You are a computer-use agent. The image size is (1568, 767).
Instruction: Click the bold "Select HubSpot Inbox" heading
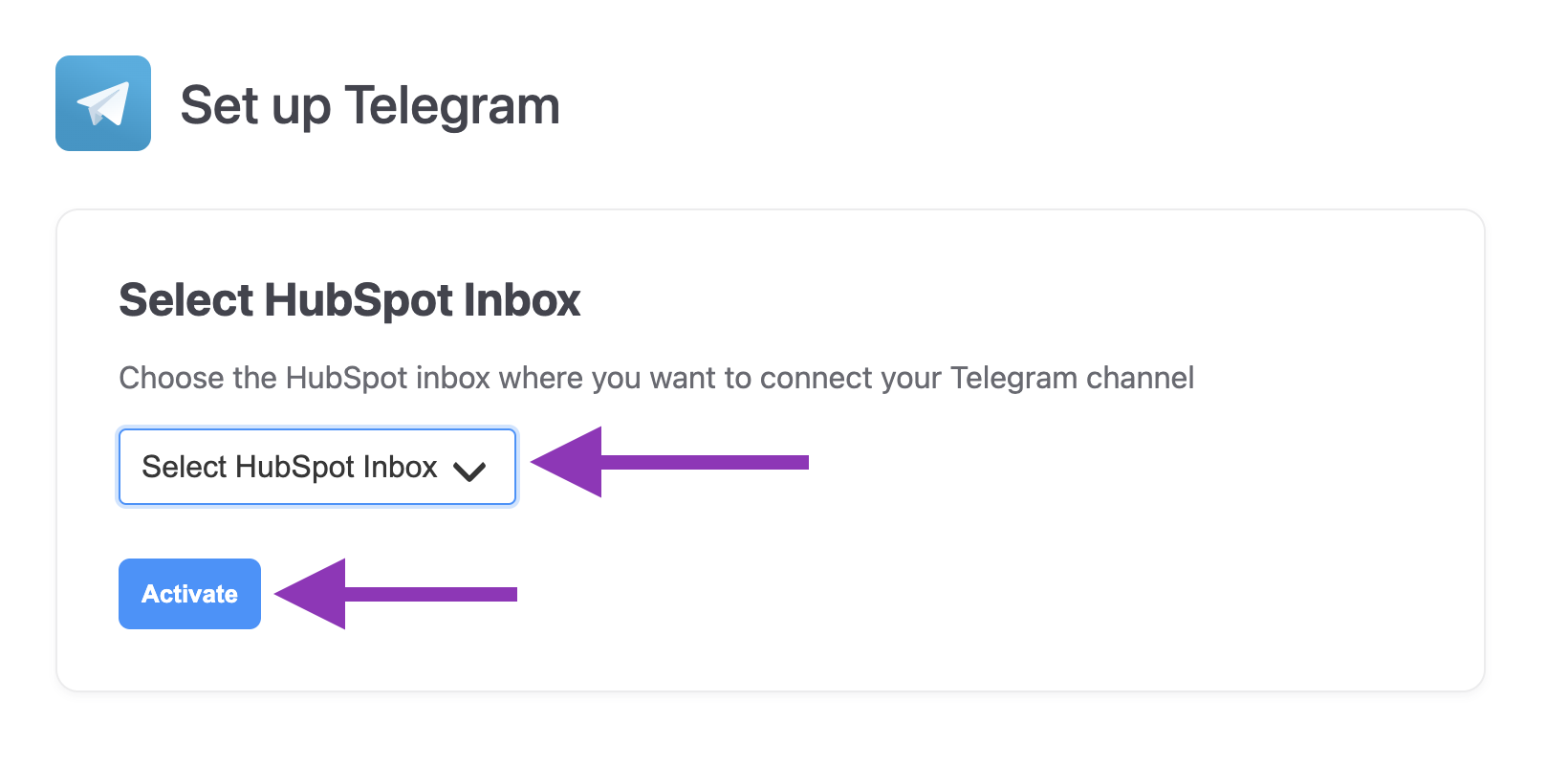pyautogui.click(x=349, y=300)
